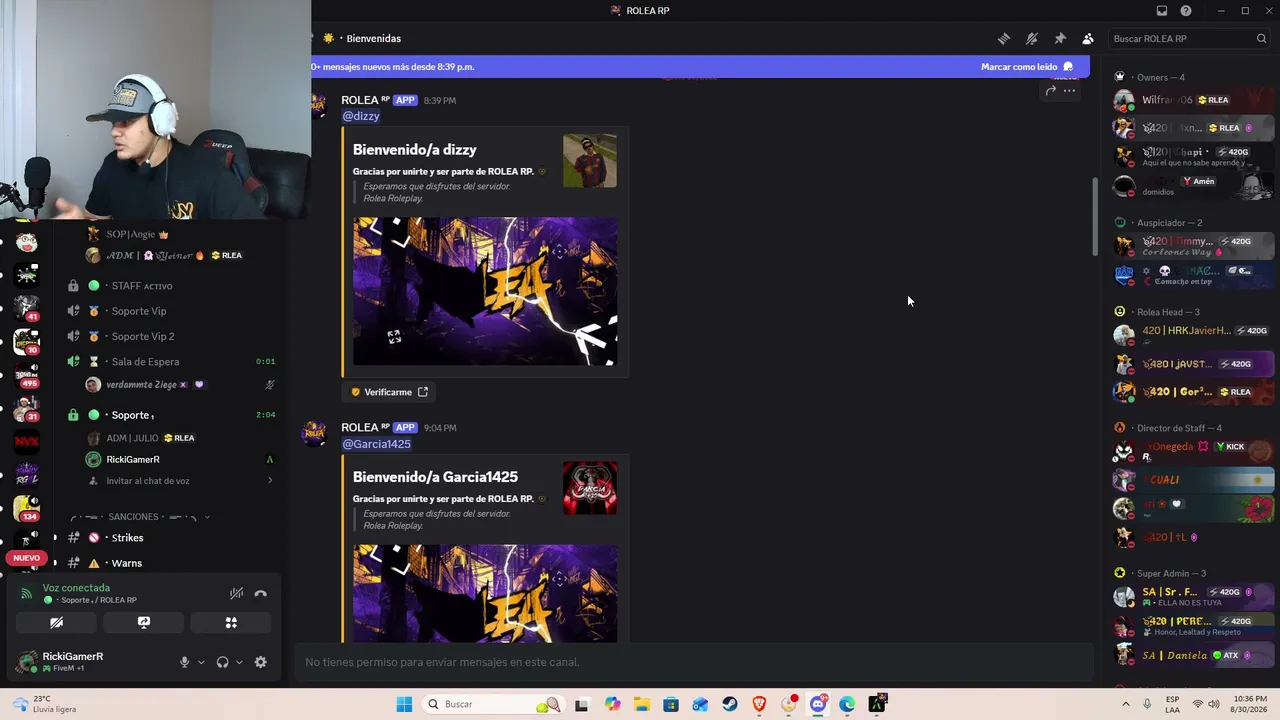Open the ROLEA banner image under dizzy's welcome
This screenshot has height=720, width=1280.
485,291
